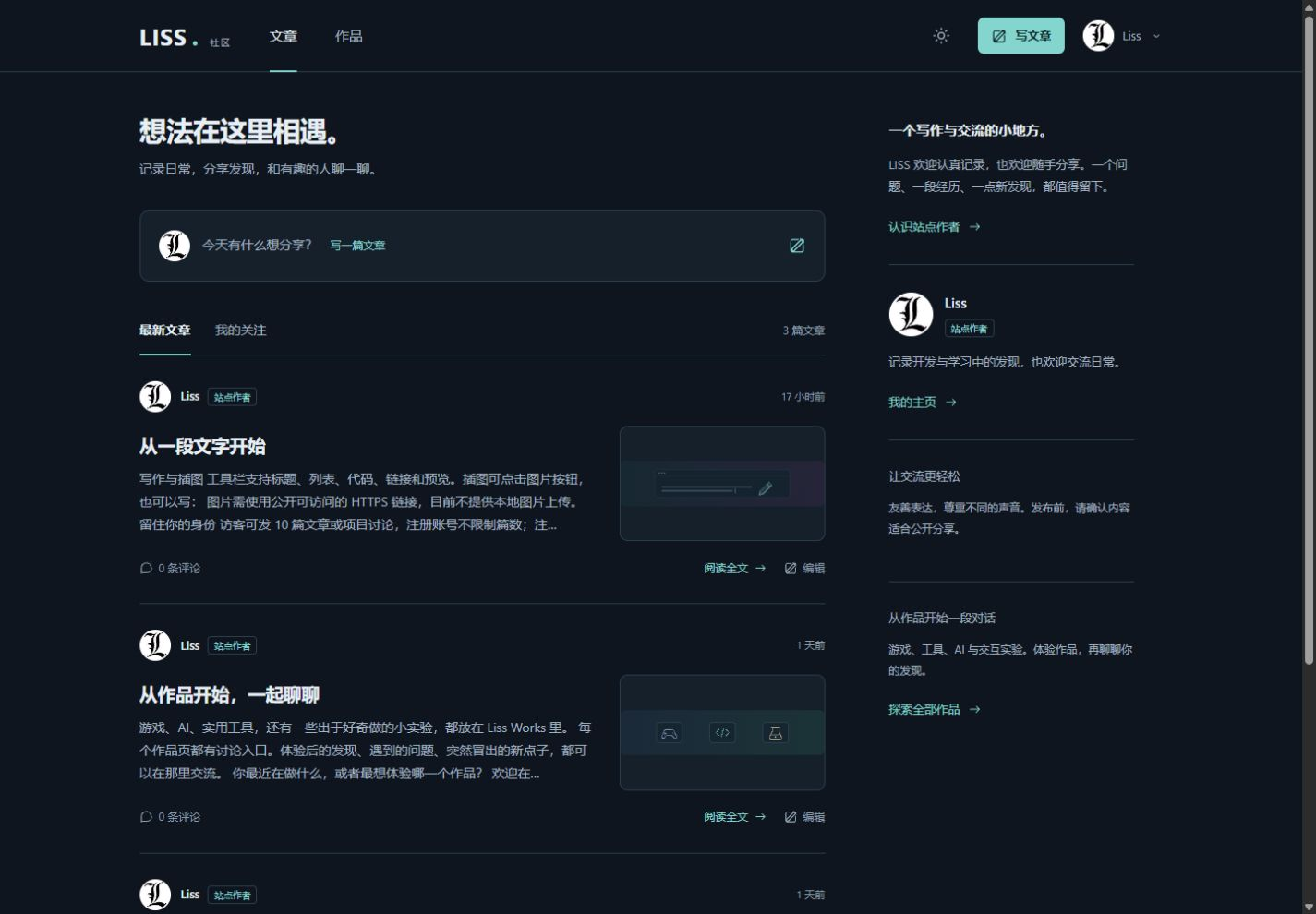Click the avatar in the share box
The image size is (1316, 914).
(x=175, y=246)
